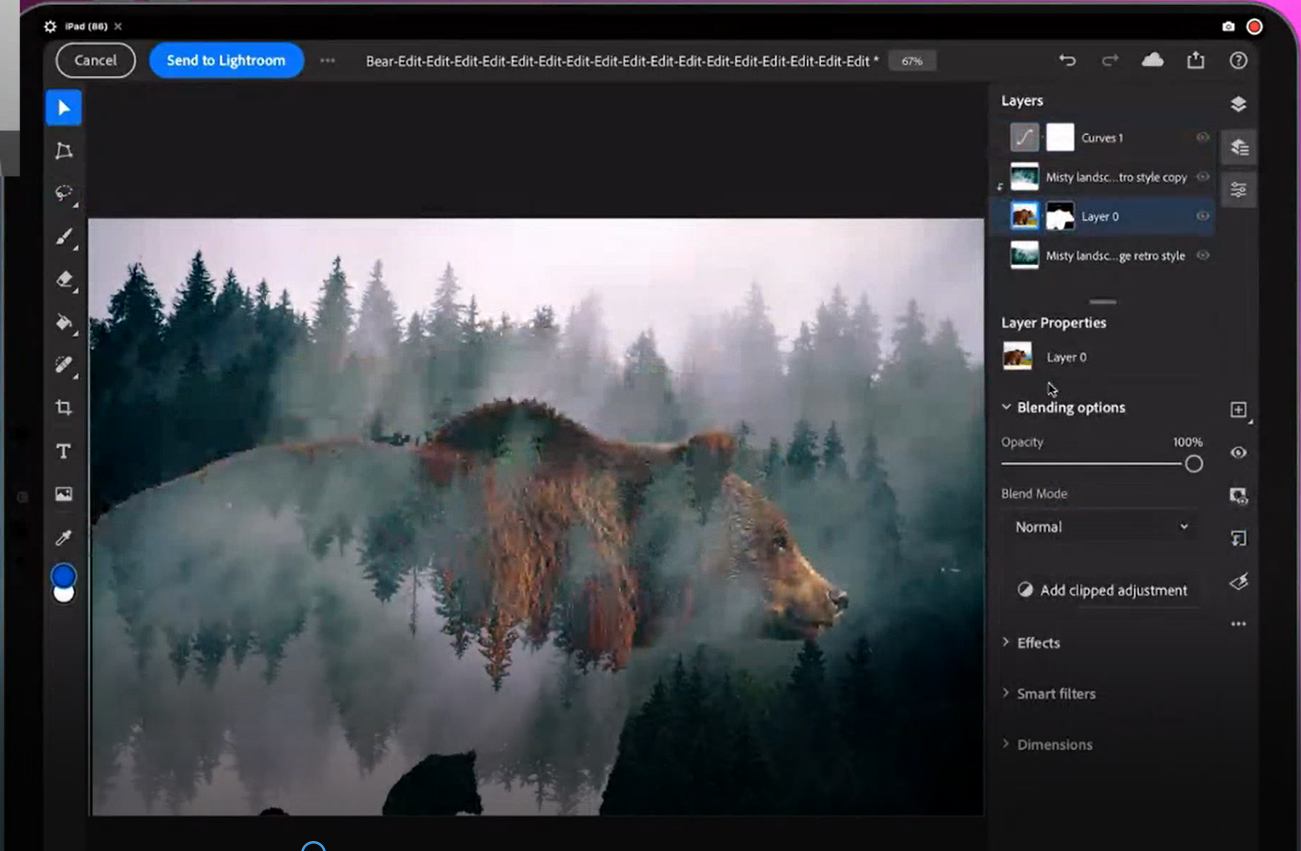Viewport: 1301px width, 851px height.
Task: Toggle visibility of Layer 0
Action: [x=1203, y=216]
